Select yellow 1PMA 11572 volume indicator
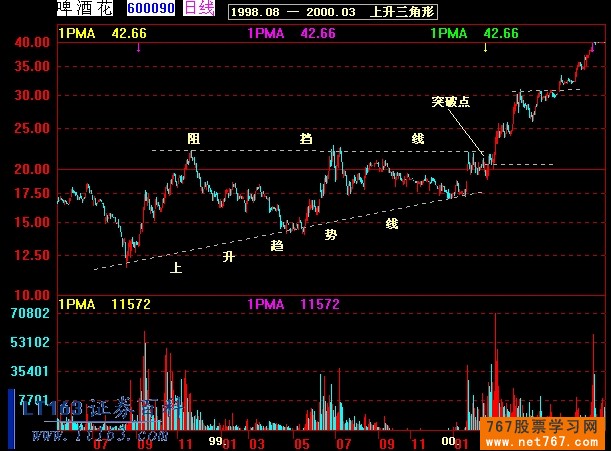 coord(104,304)
